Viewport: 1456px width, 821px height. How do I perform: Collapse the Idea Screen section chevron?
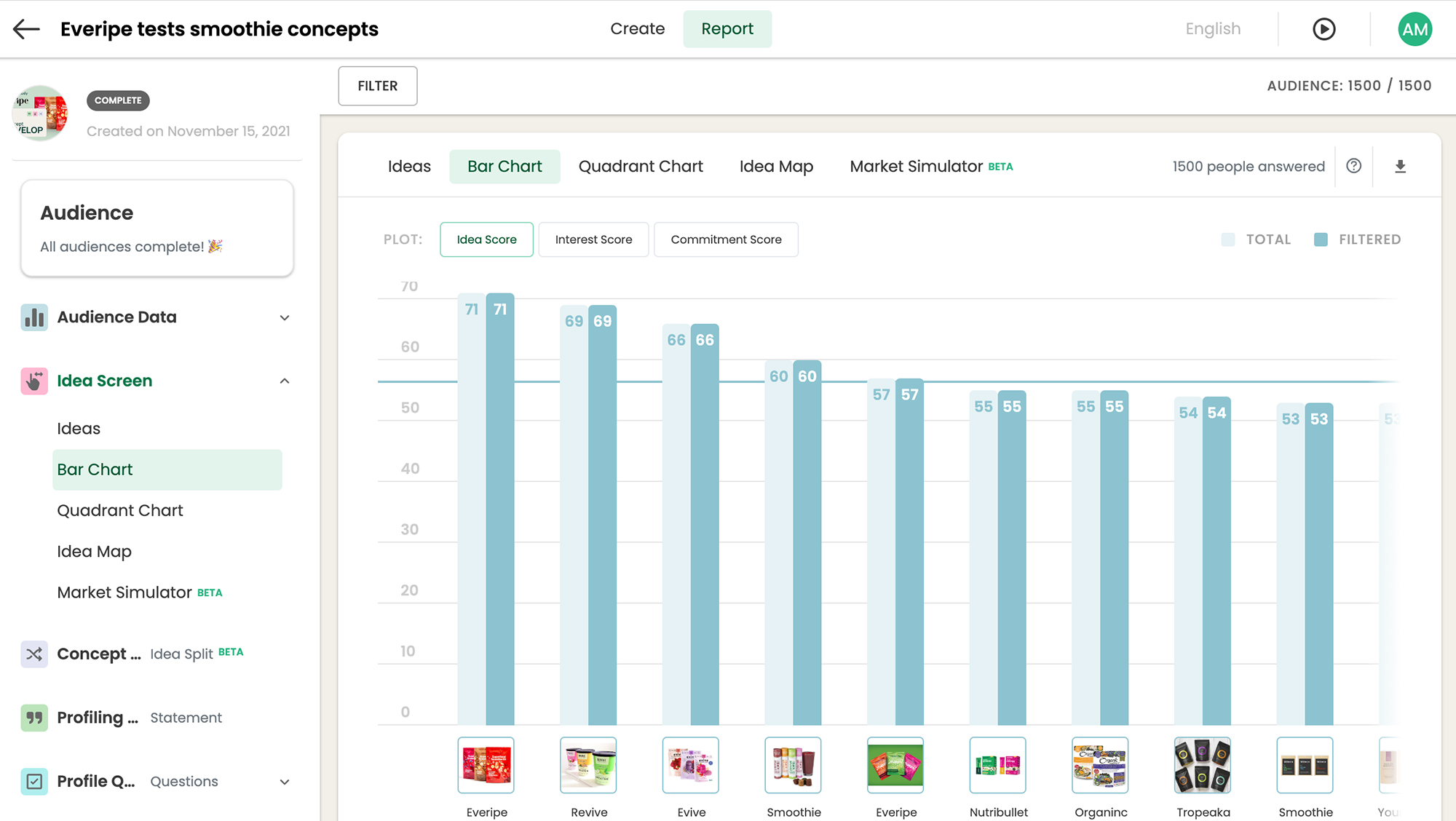(x=285, y=381)
